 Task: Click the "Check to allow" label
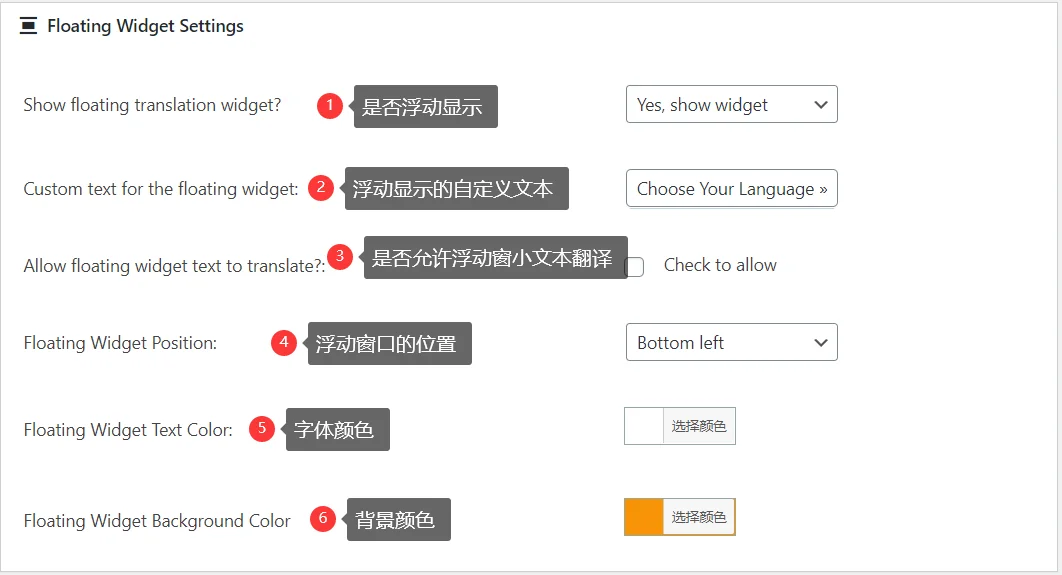[x=720, y=265]
